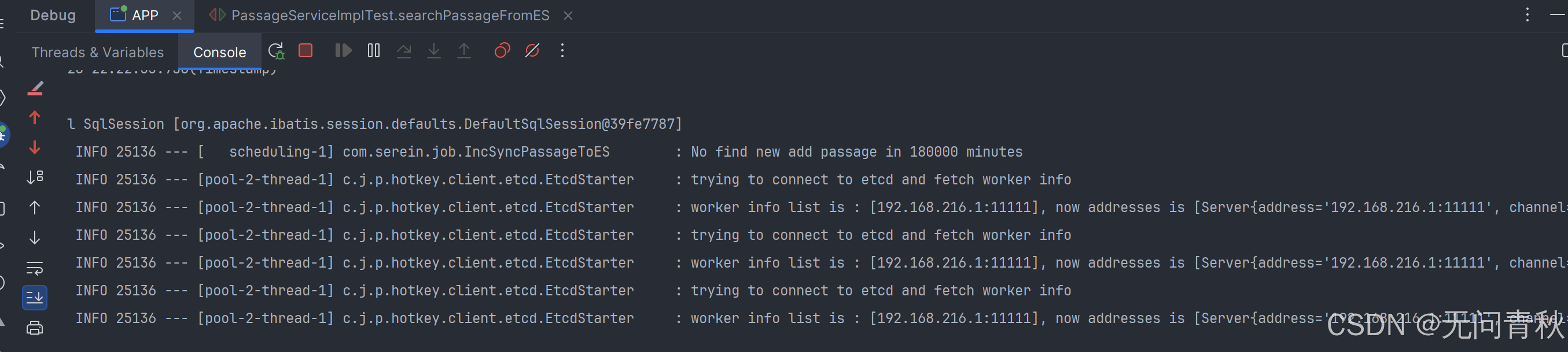The width and height of the screenshot is (1568, 352).
Task: Close the PassageServiceImplTest.searchPassageFromES tab
Action: point(568,16)
